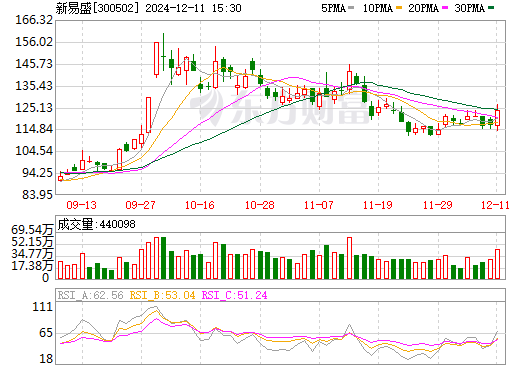This screenshot has height=365, width=520.
Task: Click the 09-27 date label
Action: [140, 205]
